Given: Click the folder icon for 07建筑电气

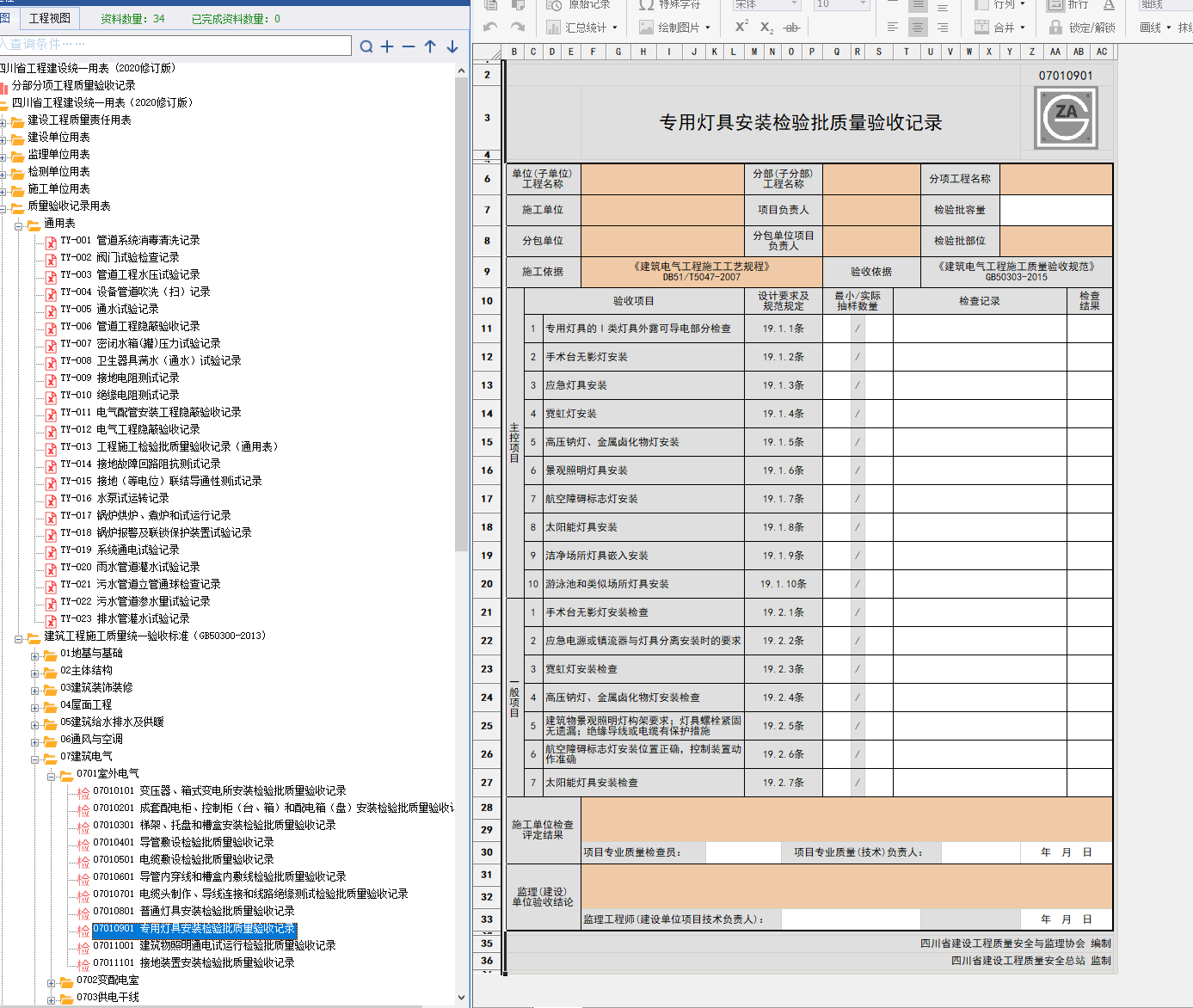Looking at the screenshot, I should click(51, 758).
